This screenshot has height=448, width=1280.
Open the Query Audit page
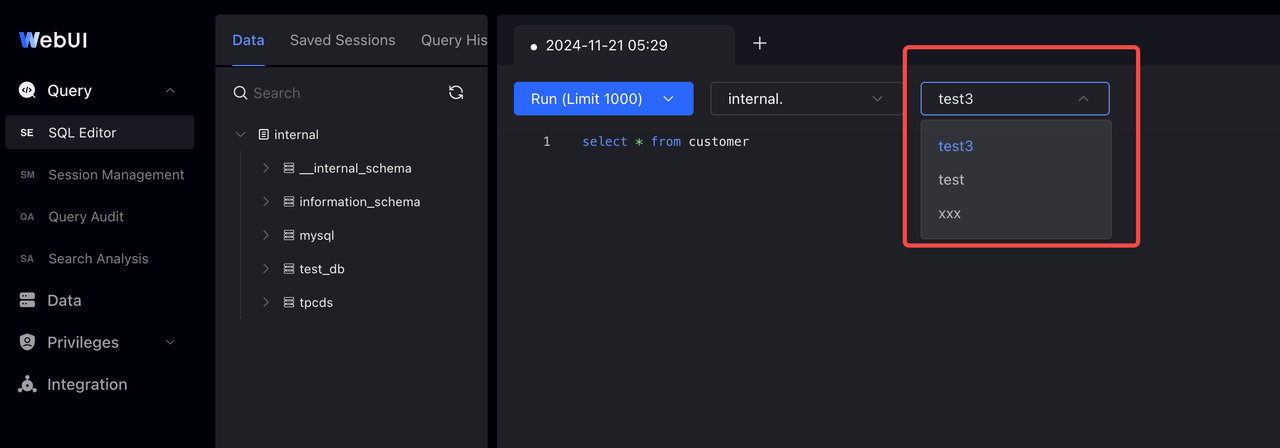[x=86, y=217]
